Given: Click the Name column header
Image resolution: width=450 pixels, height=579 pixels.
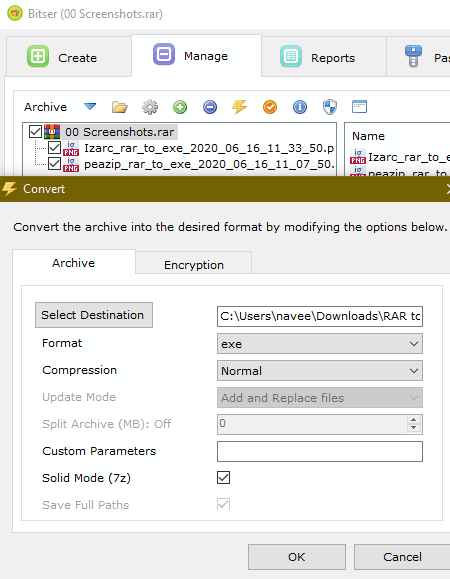Looking at the screenshot, I should pyautogui.click(x=368, y=136).
